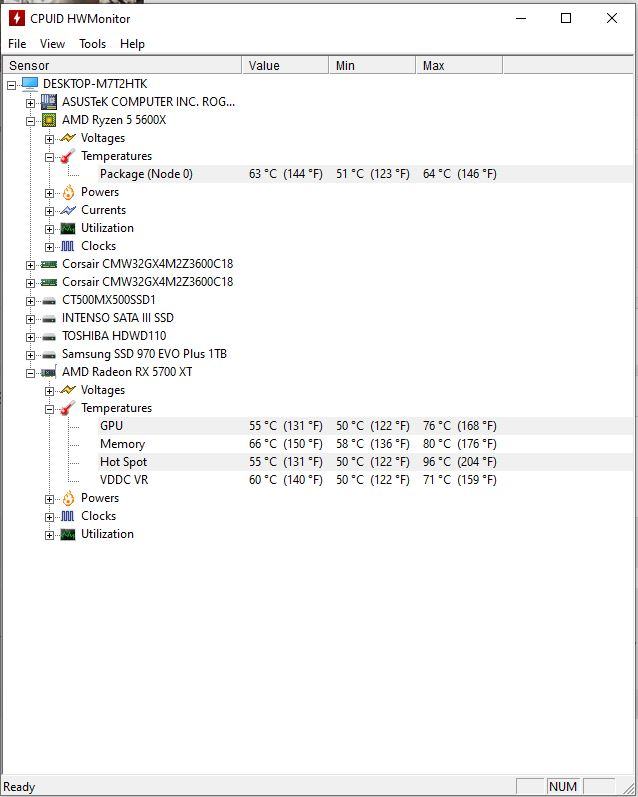Expand Clocks under Radeon RX 5700 XT
Screen dimensions: 638x797
49,517
